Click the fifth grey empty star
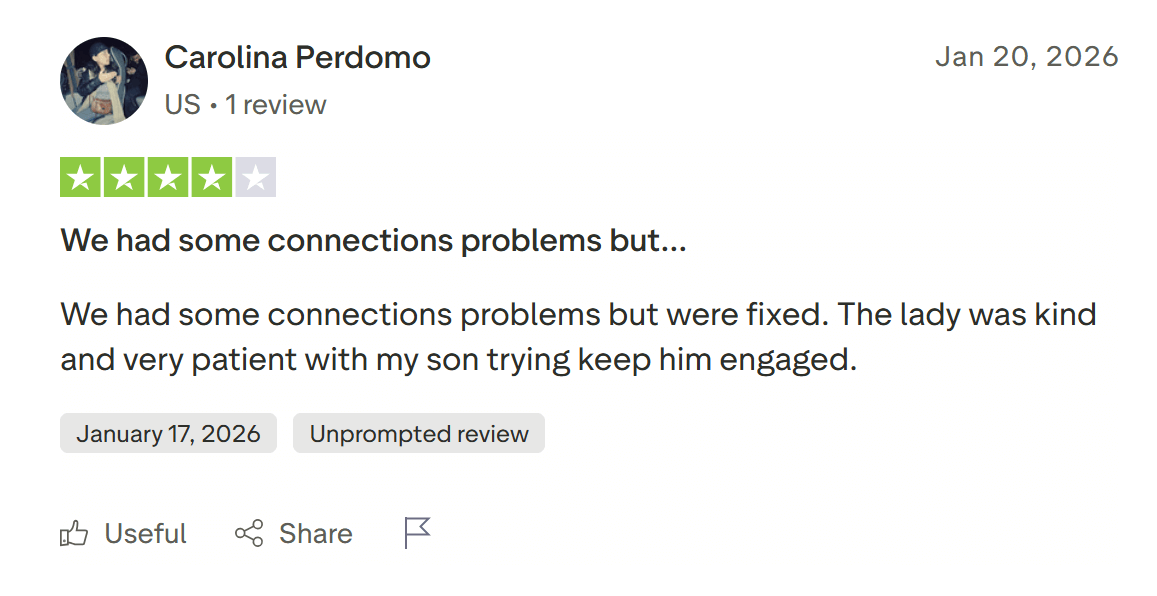1157x596 pixels. pos(256,178)
